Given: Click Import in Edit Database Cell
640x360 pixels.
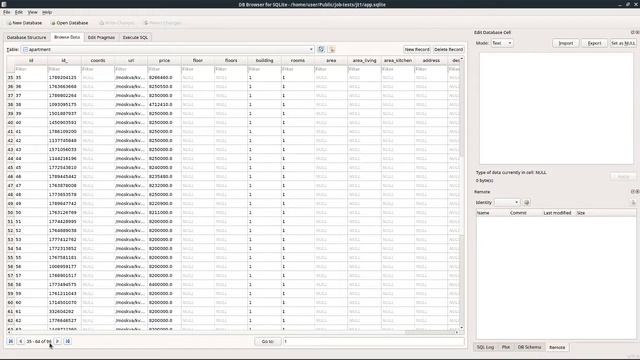Looking at the screenshot, I should click(x=566, y=43).
